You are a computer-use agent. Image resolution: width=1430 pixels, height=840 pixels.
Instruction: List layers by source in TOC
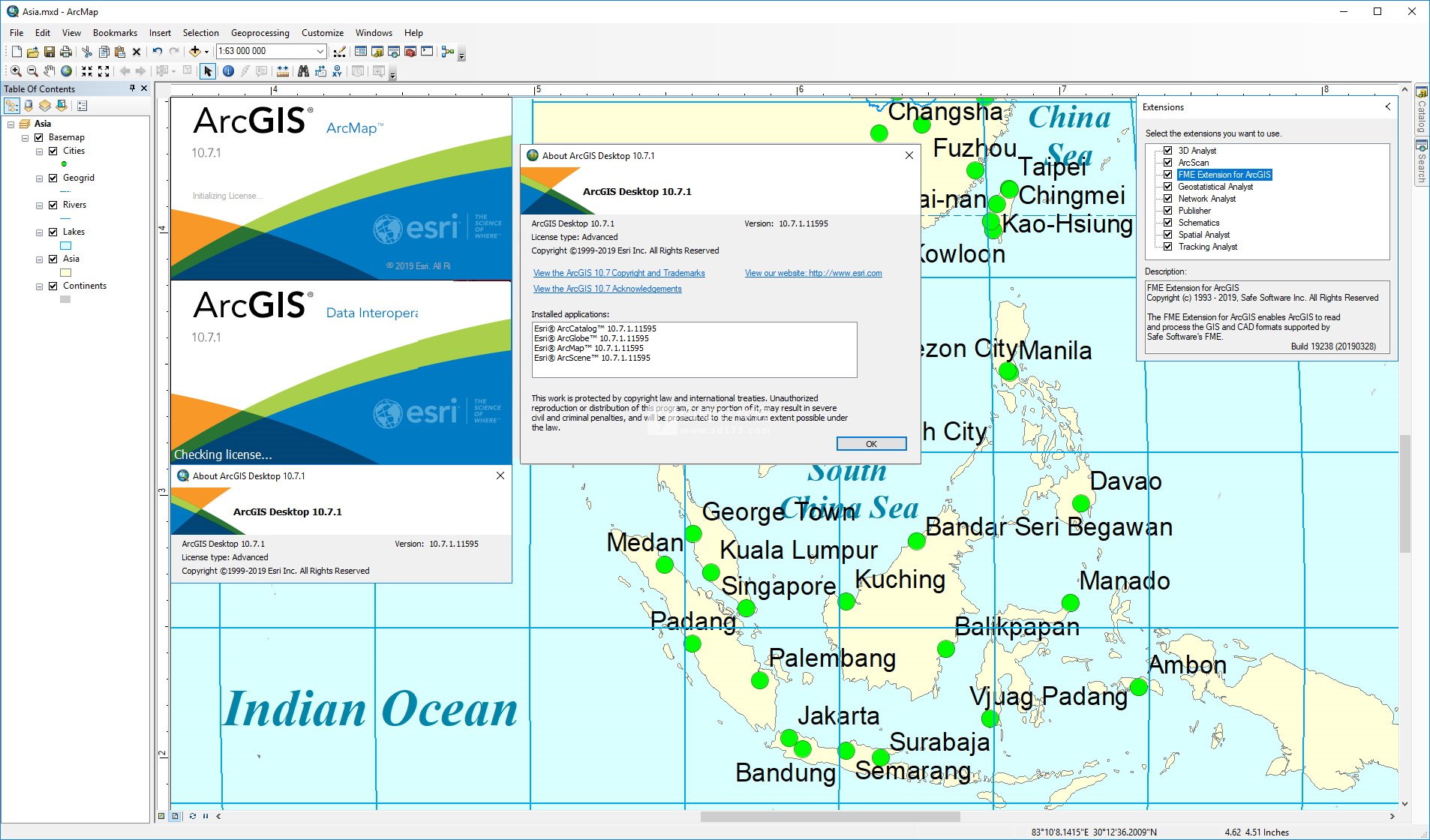point(29,106)
